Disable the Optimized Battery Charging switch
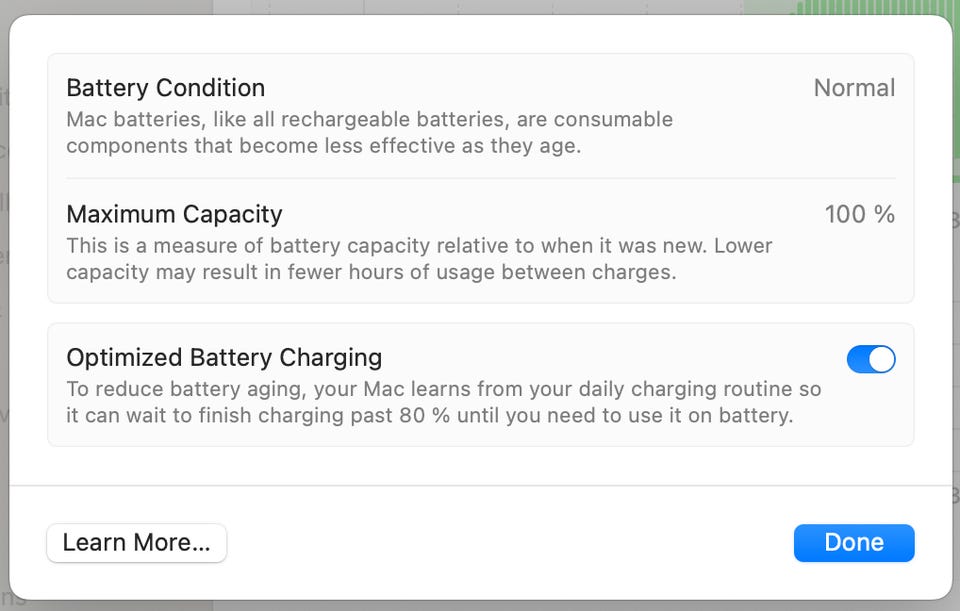This screenshot has width=960, height=611. point(870,359)
